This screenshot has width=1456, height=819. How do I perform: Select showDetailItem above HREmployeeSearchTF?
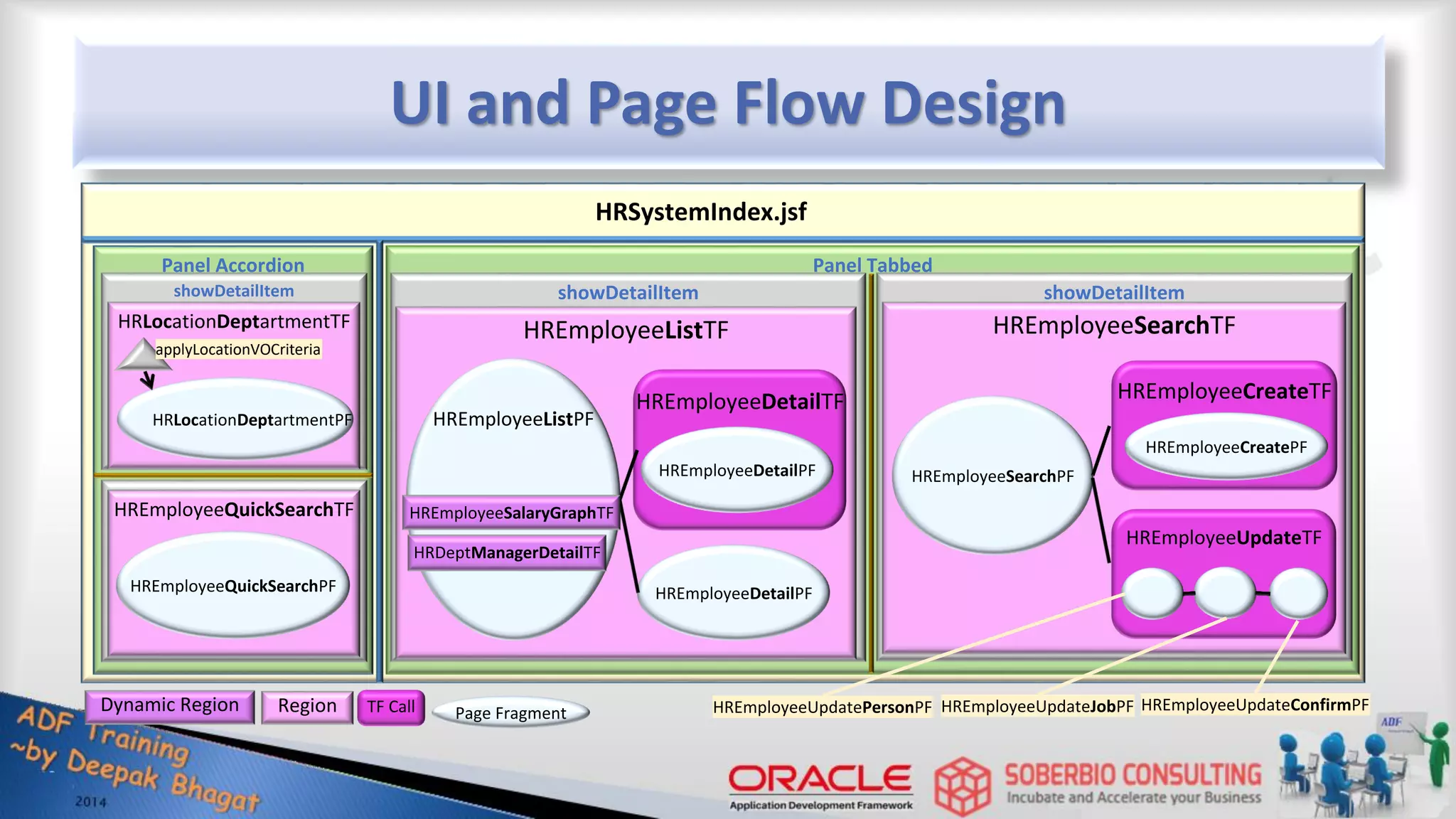pyautogui.click(x=1113, y=292)
